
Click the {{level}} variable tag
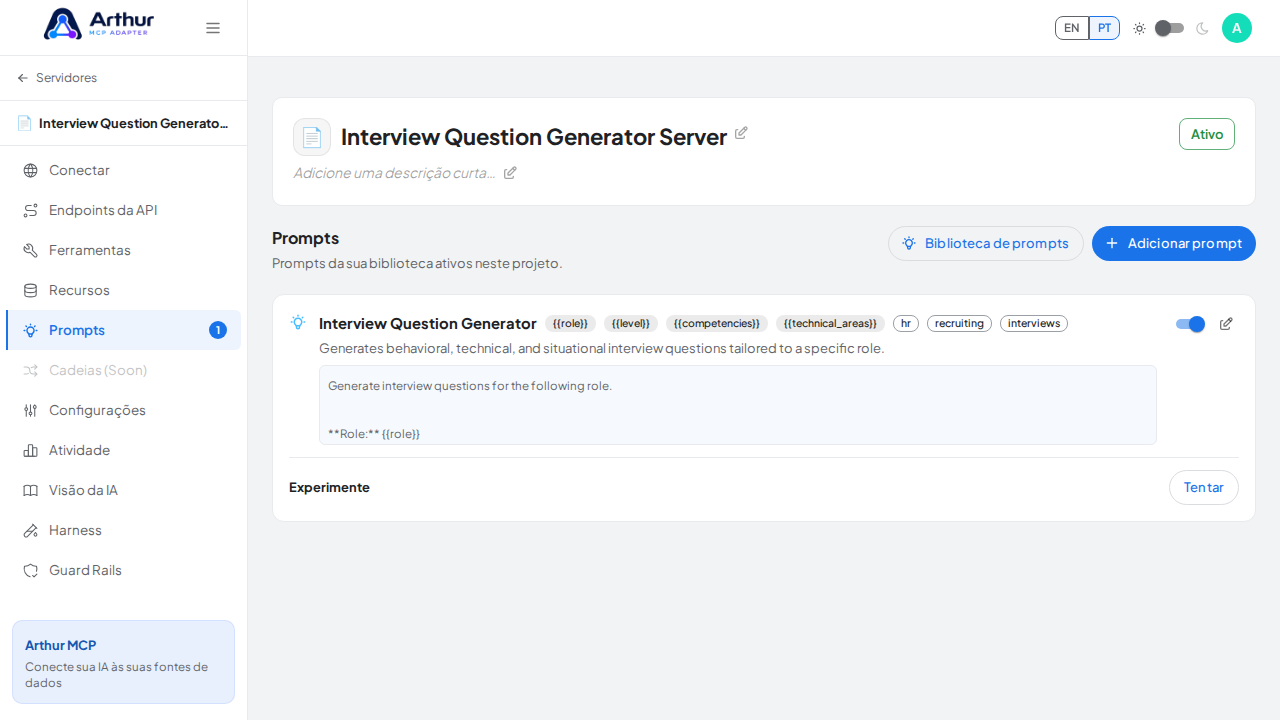coord(631,324)
